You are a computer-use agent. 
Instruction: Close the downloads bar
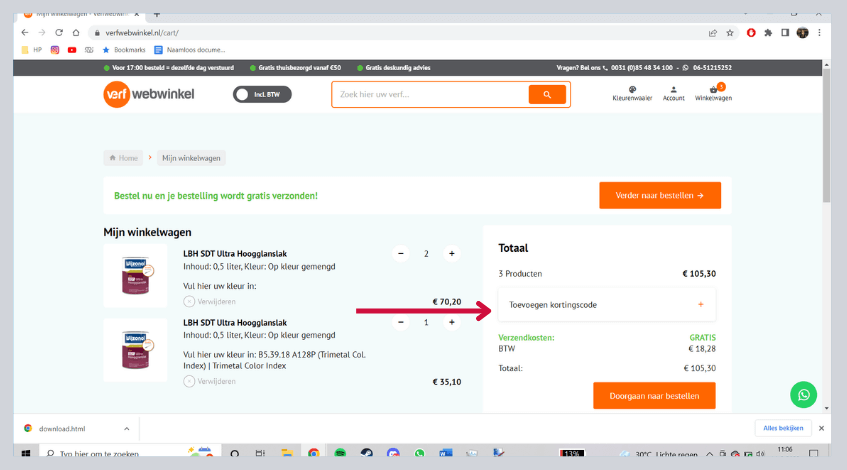tap(821, 428)
